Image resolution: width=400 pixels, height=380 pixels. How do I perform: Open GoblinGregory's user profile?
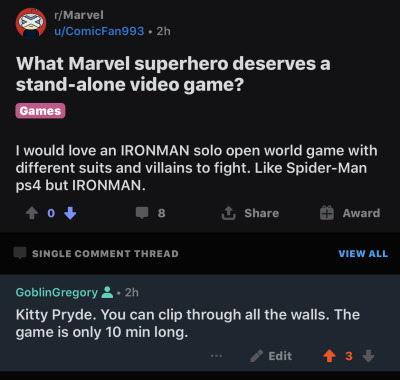click(57, 292)
